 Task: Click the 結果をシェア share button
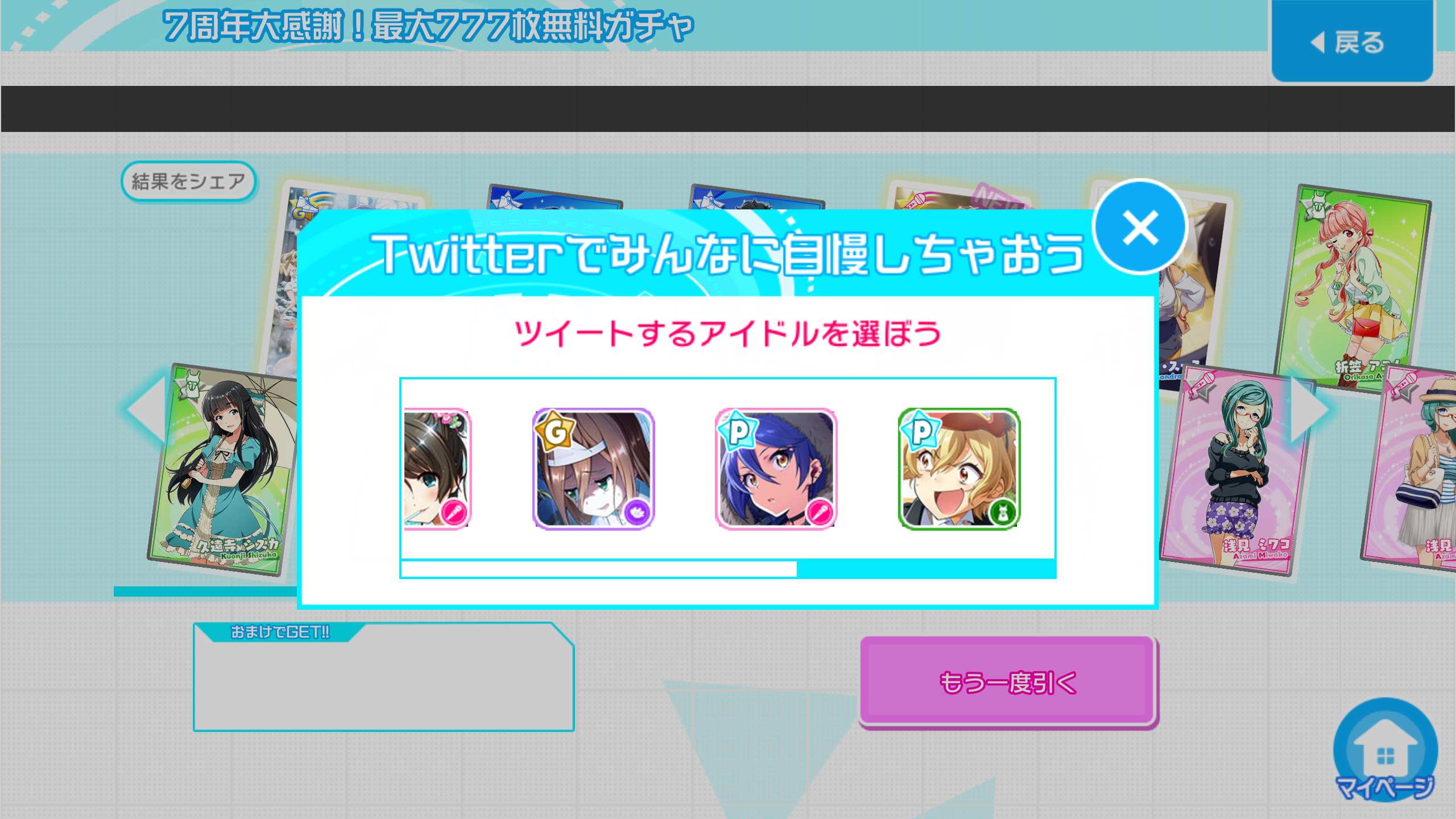[188, 181]
